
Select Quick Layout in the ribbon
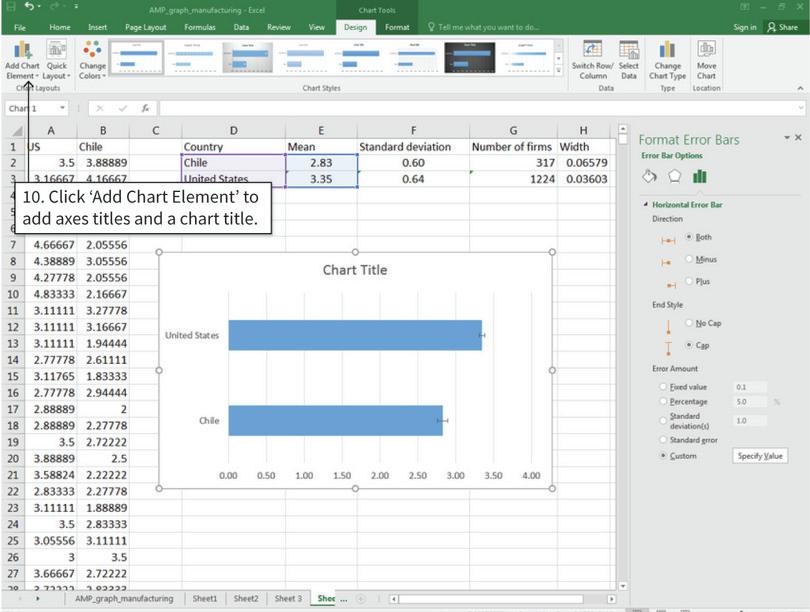57,62
